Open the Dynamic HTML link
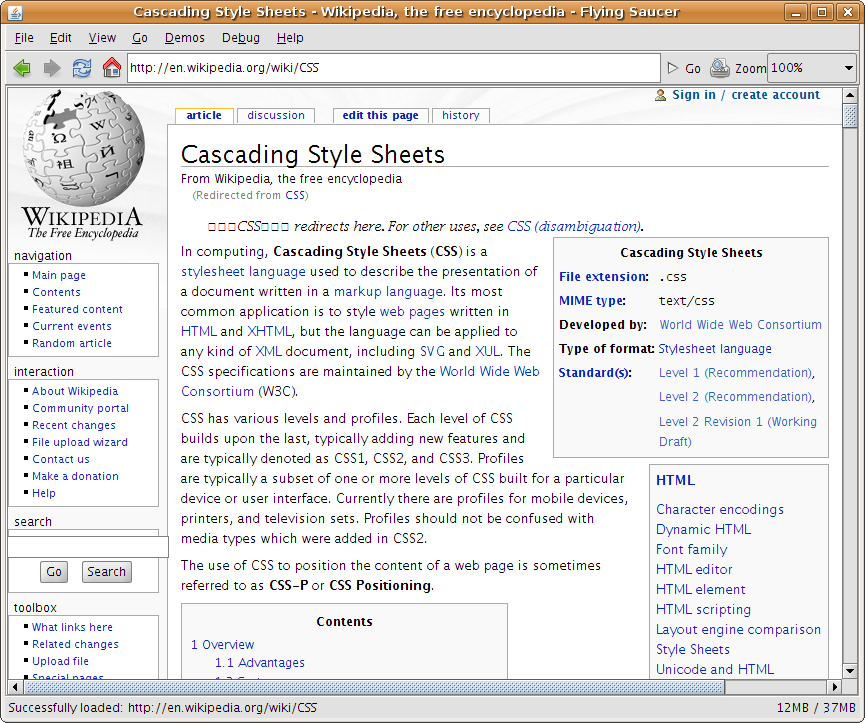The height and width of the screenshot is (723, 865). pos(703,529)
